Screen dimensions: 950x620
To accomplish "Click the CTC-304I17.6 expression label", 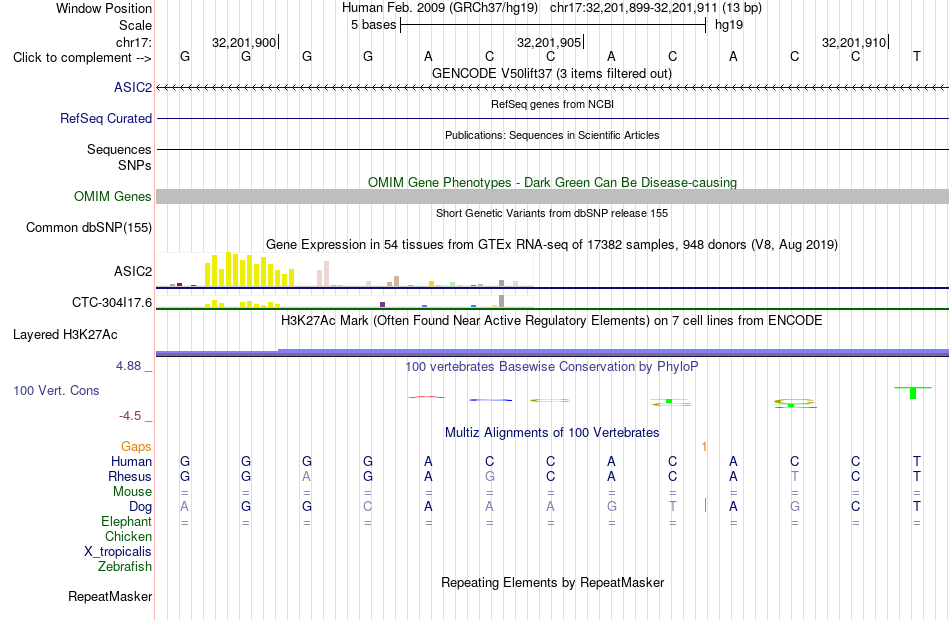I will point(112,302).
